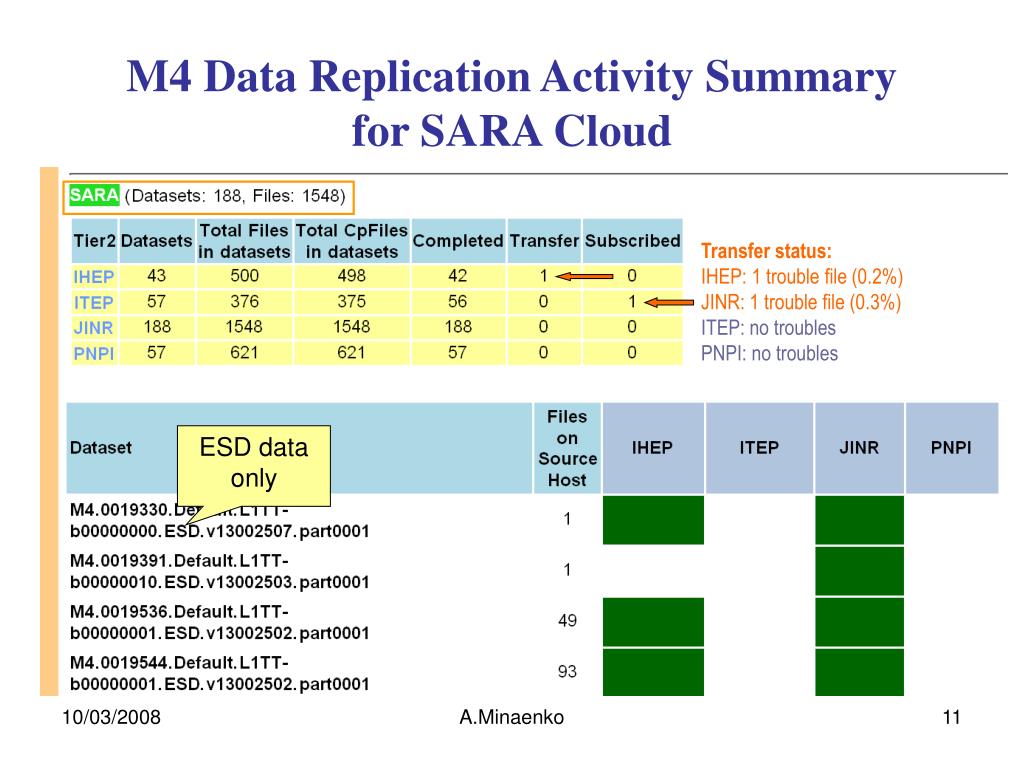Click dataset M4.0019391 row name
The height and width of the screenshot is (768, 1024).
coord(219,571)
